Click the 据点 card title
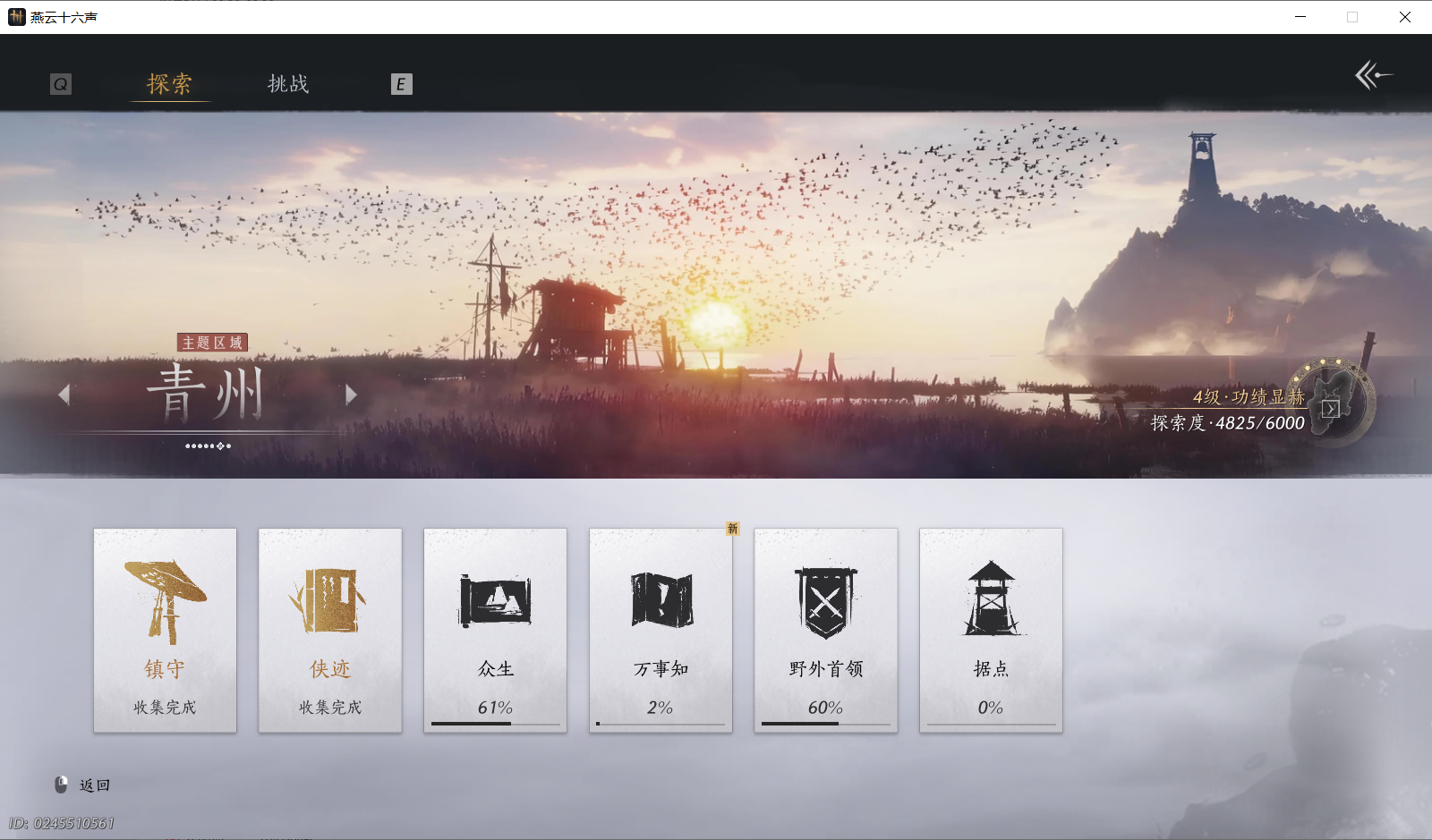Image resolution: width=1432 pixels, height=840 pixels. click(991, 669)
